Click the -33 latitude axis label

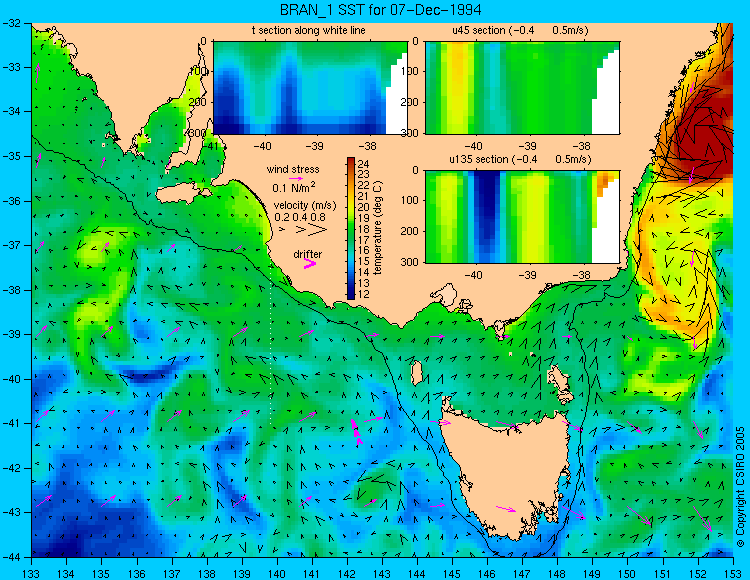pyautogui.click(x=11, y=67)
